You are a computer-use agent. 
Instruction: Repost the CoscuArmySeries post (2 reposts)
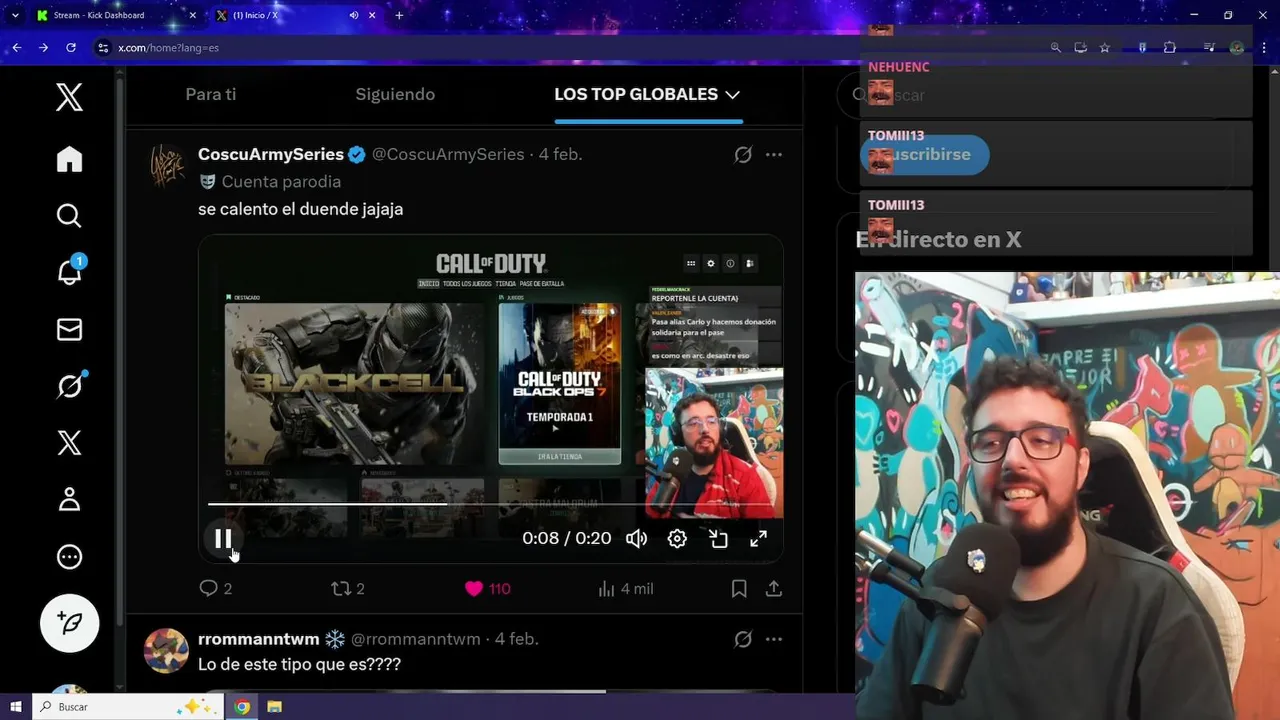tap(348, 589)
